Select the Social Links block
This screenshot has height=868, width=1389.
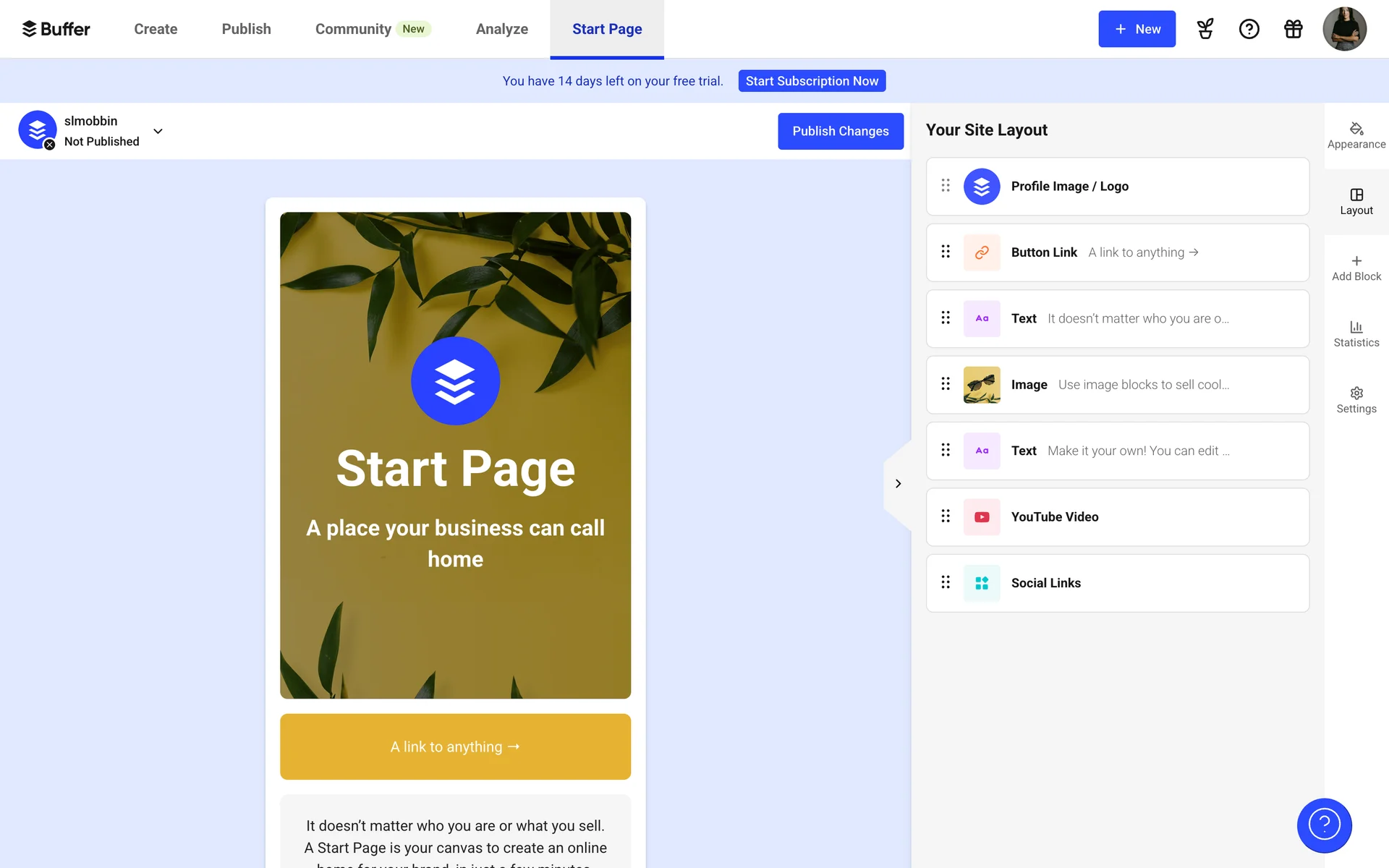(1117, 583)
